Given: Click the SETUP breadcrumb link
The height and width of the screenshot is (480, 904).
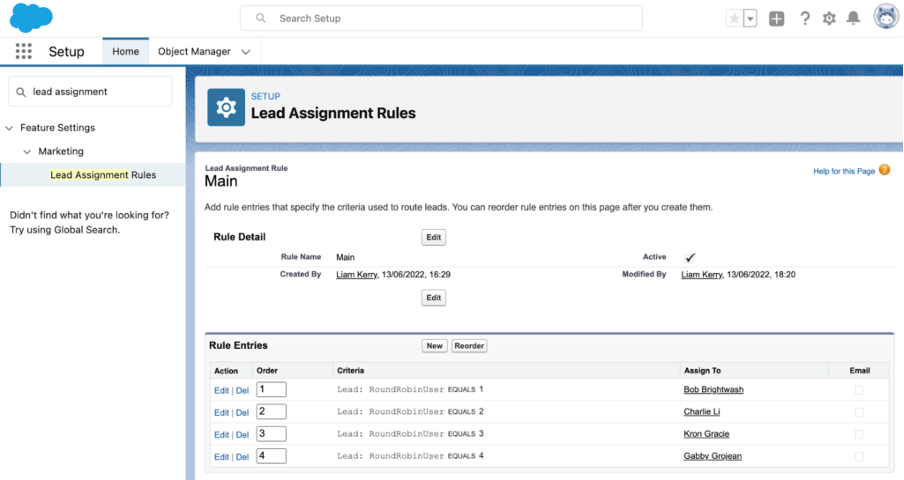Looking at the screenshot, I should (265, 96).
